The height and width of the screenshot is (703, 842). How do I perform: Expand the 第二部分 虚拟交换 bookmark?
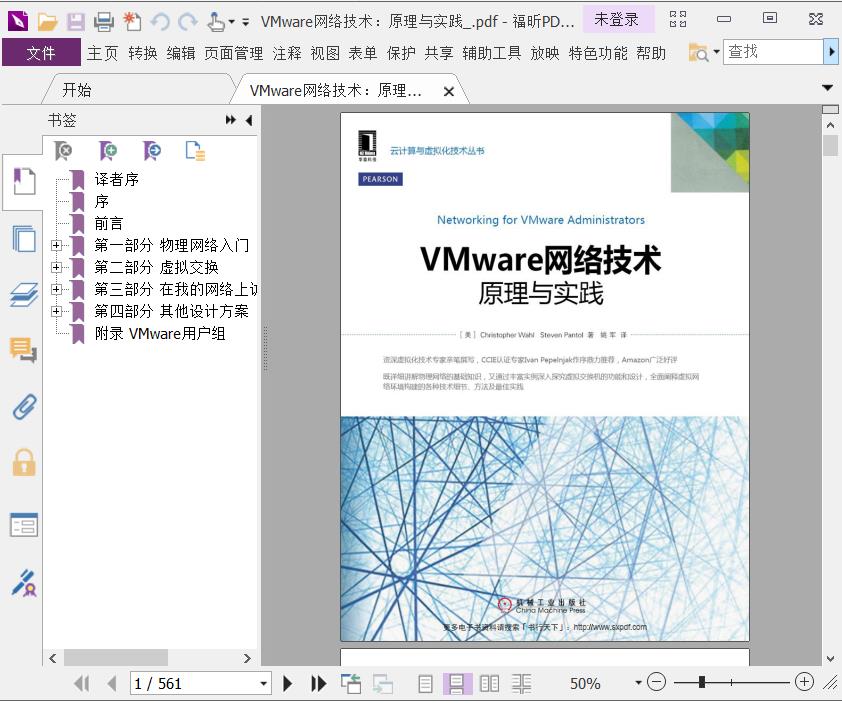point(56,267)
